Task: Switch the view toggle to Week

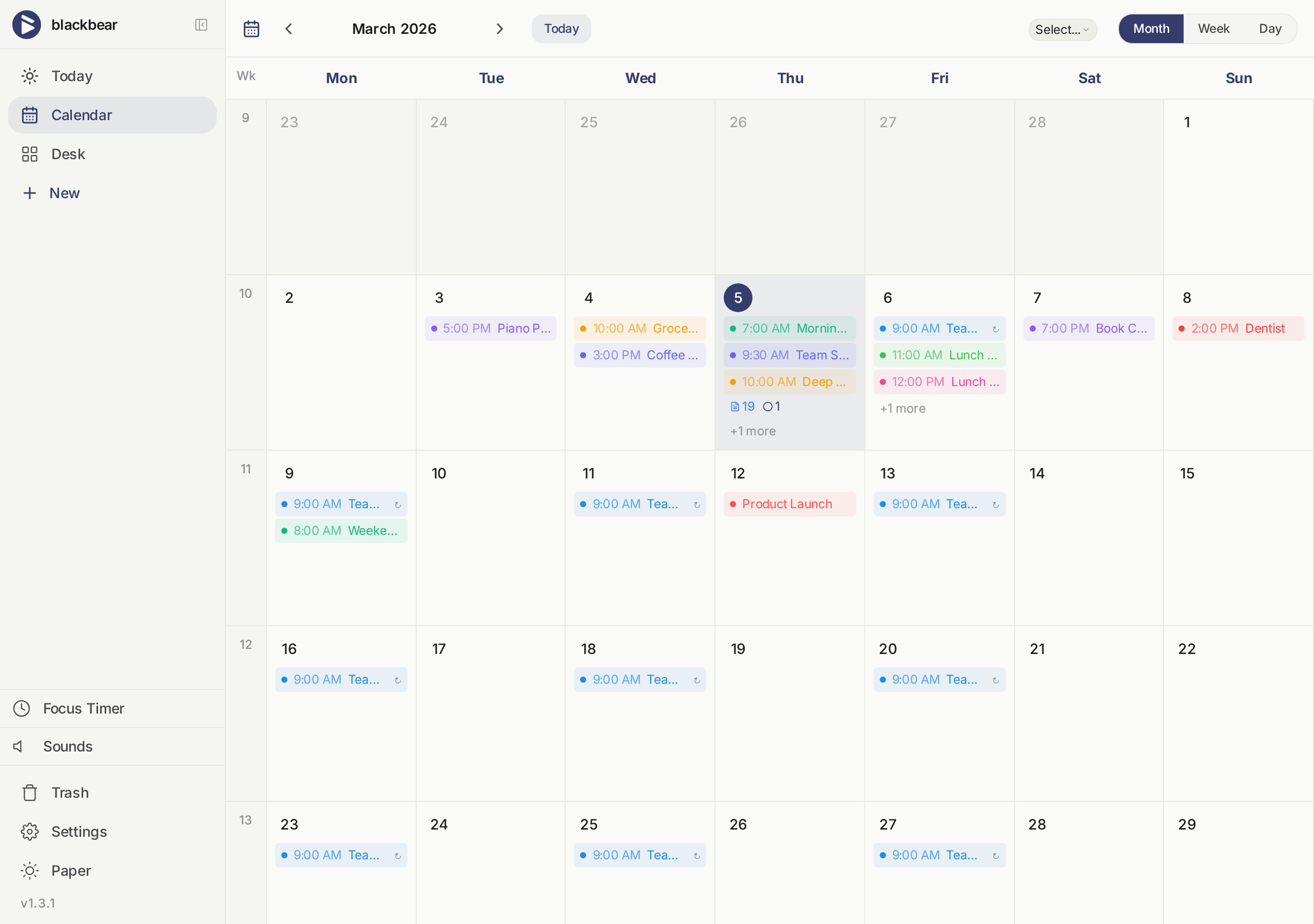Action: 1213,28
